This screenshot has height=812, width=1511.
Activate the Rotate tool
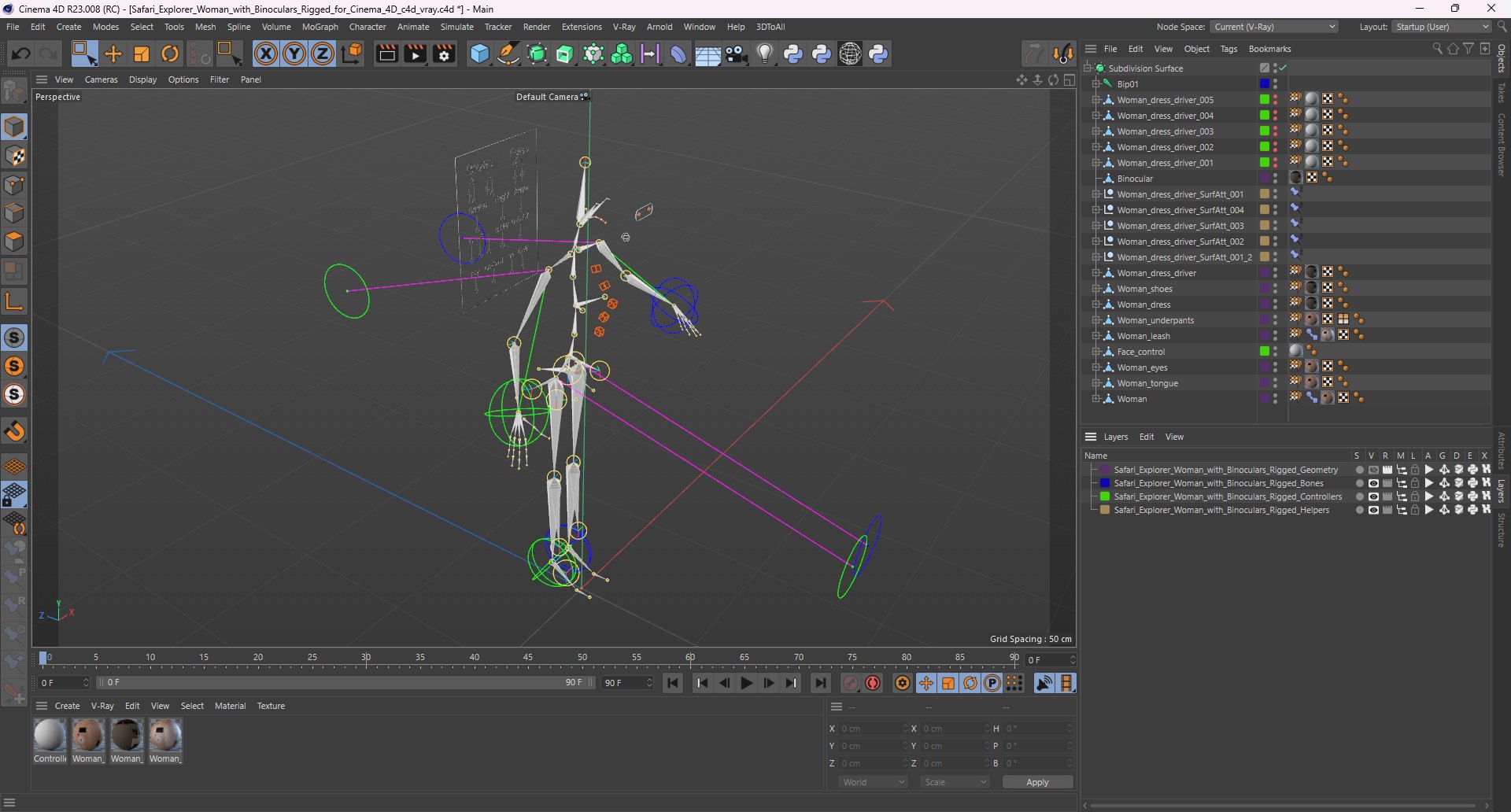[170, 54]
